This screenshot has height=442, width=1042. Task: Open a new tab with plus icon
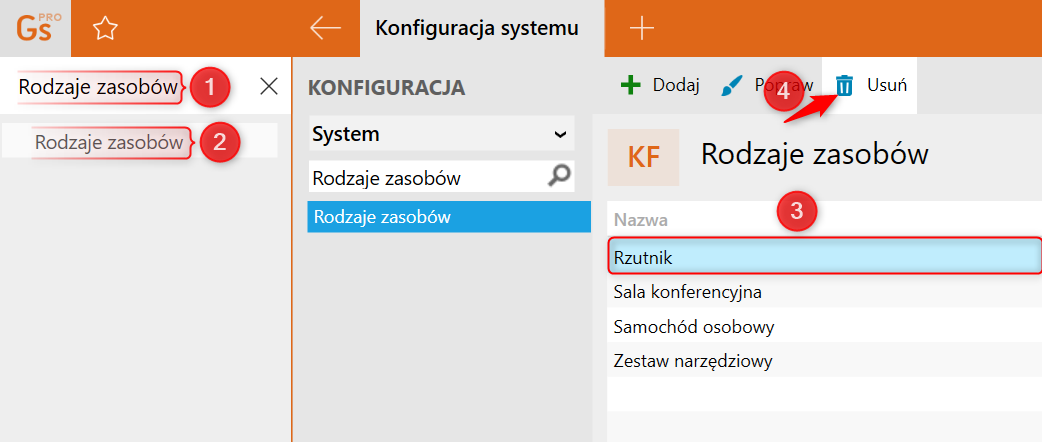(640, 28)
